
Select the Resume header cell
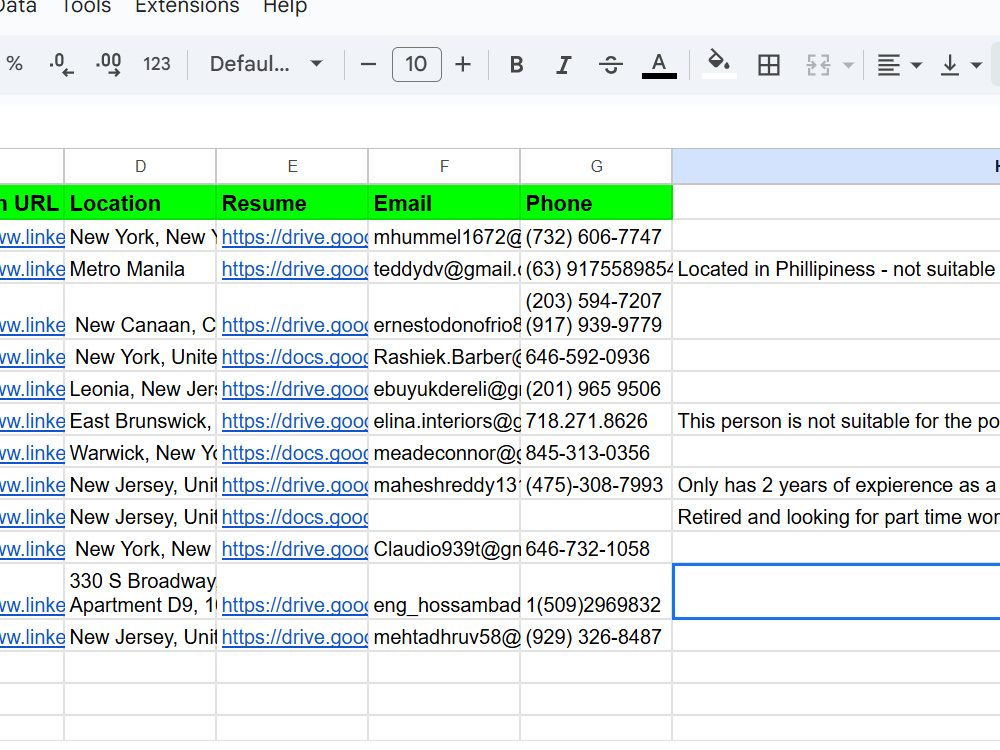pos(292,203)
